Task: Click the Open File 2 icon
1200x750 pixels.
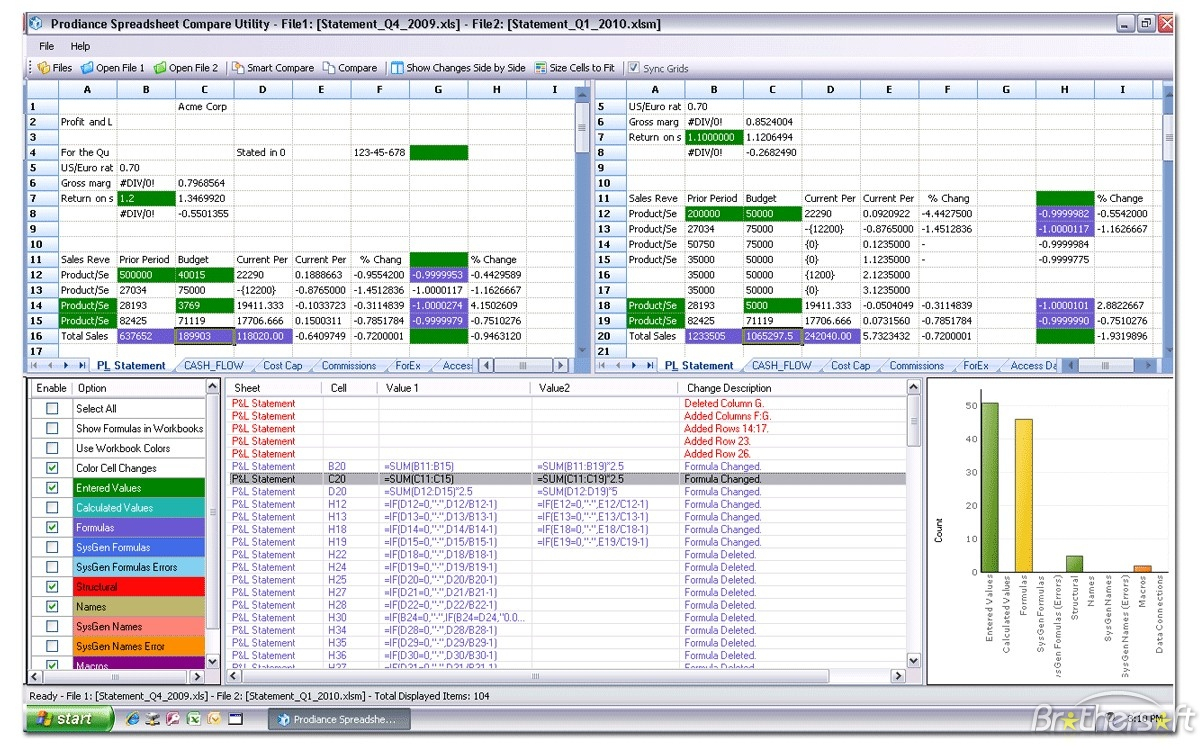Action: click(x=185, y=67)
